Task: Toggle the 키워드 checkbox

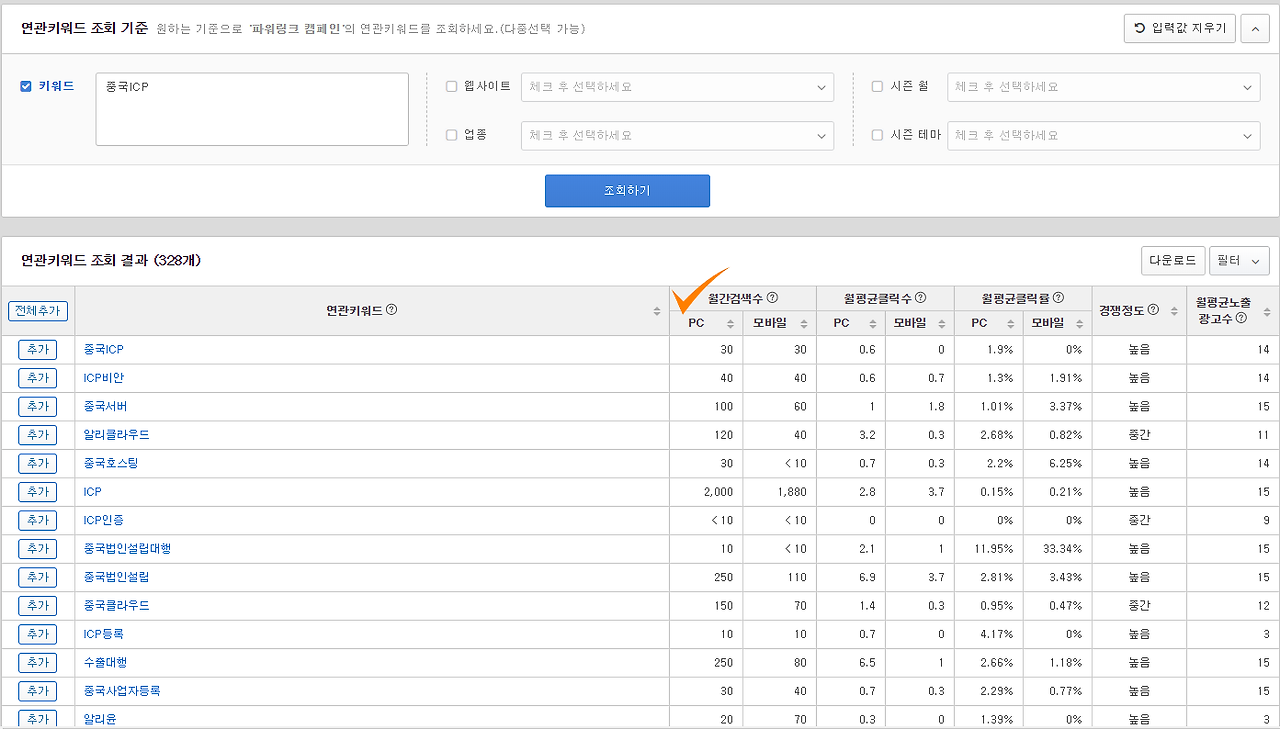Action: click(x=26, y=86)
